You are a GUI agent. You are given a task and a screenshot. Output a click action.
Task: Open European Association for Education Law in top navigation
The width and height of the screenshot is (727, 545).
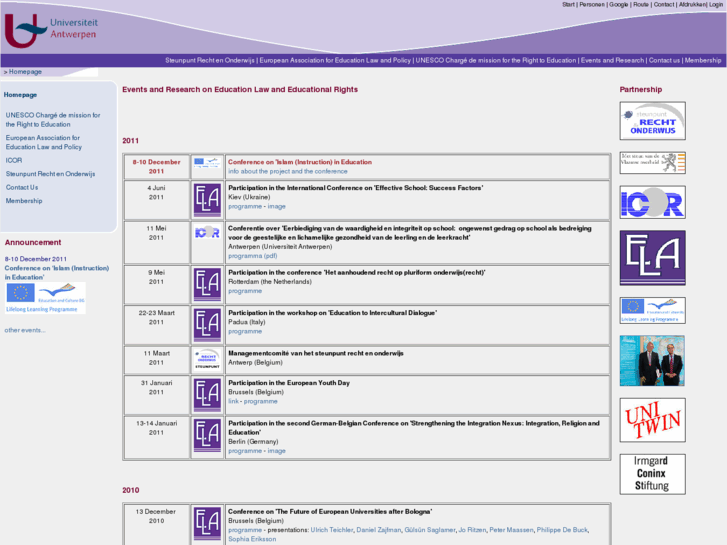coord(335,60)
